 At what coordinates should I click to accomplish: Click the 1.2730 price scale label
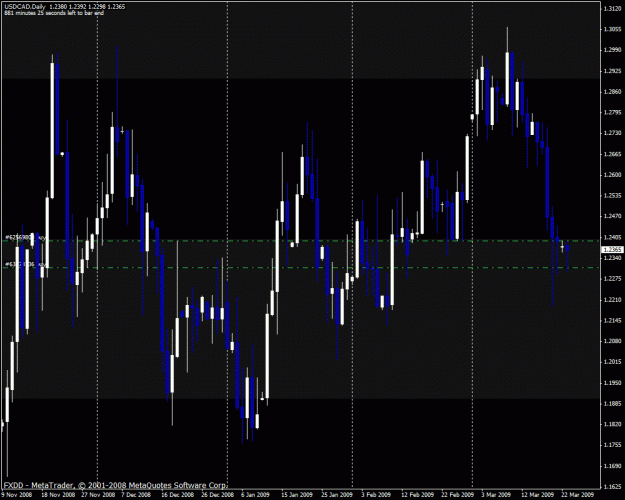click(x=613, y=133)
